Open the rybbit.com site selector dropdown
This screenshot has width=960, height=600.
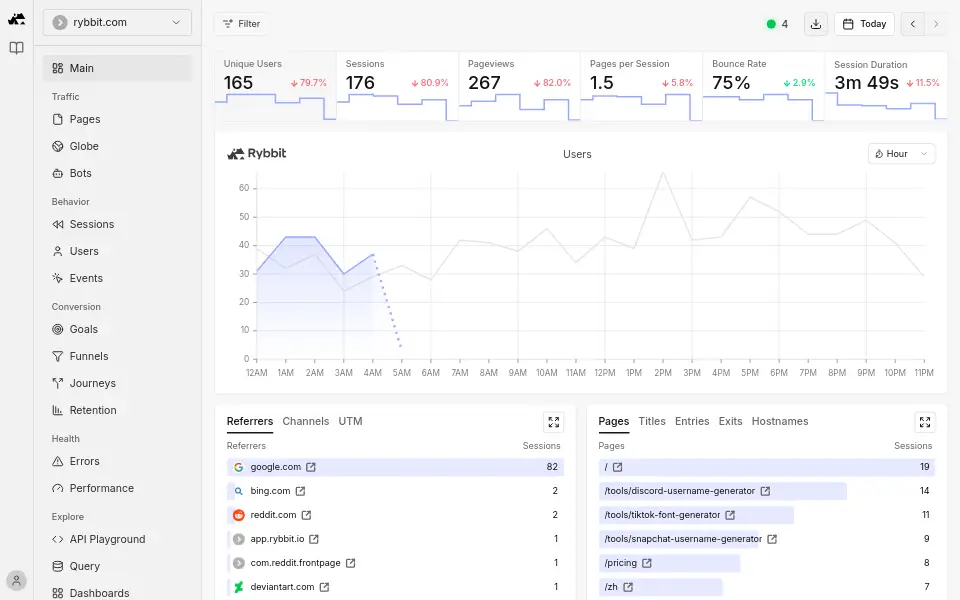117,23
